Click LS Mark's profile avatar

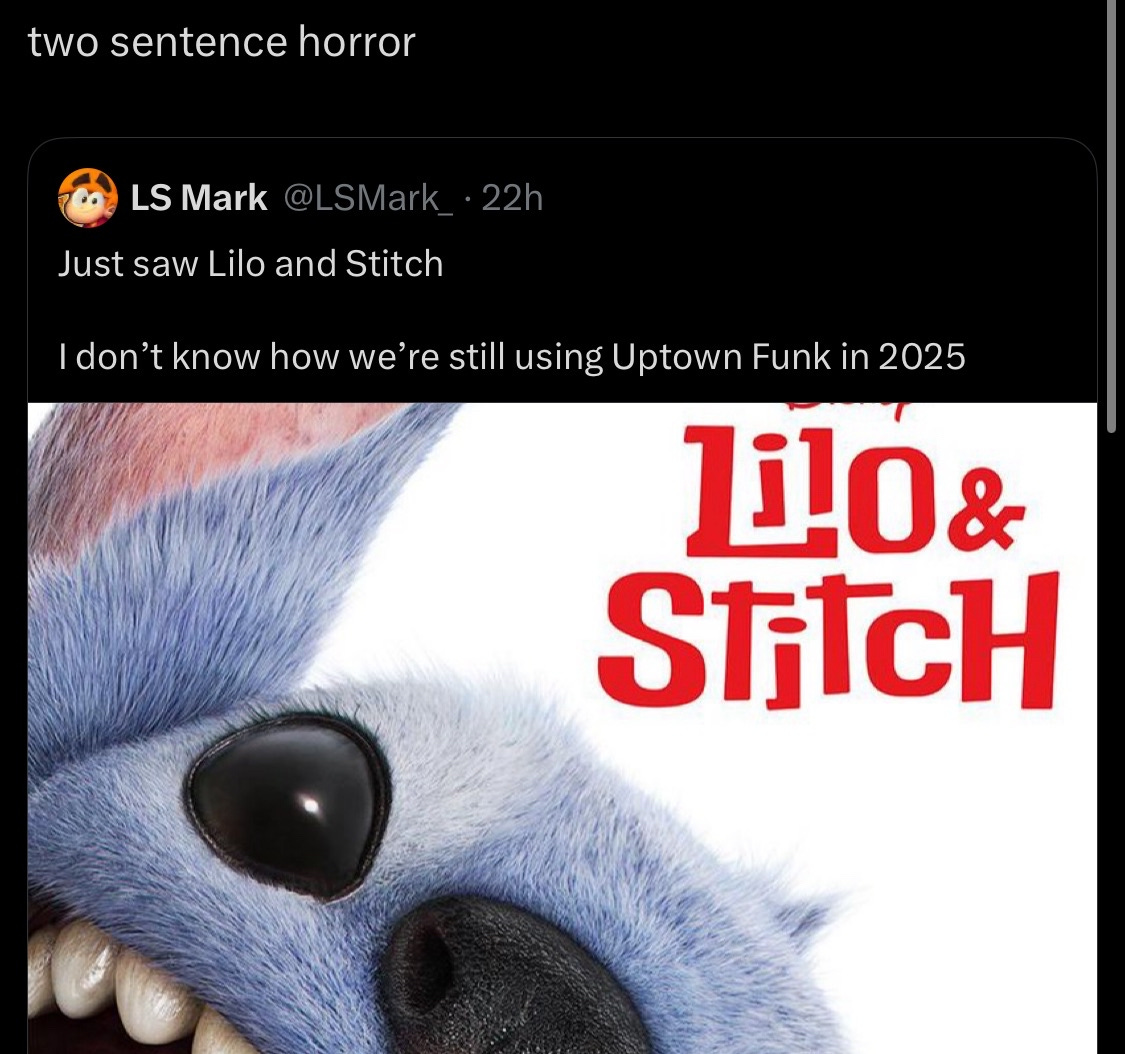[x=88, y=197]
